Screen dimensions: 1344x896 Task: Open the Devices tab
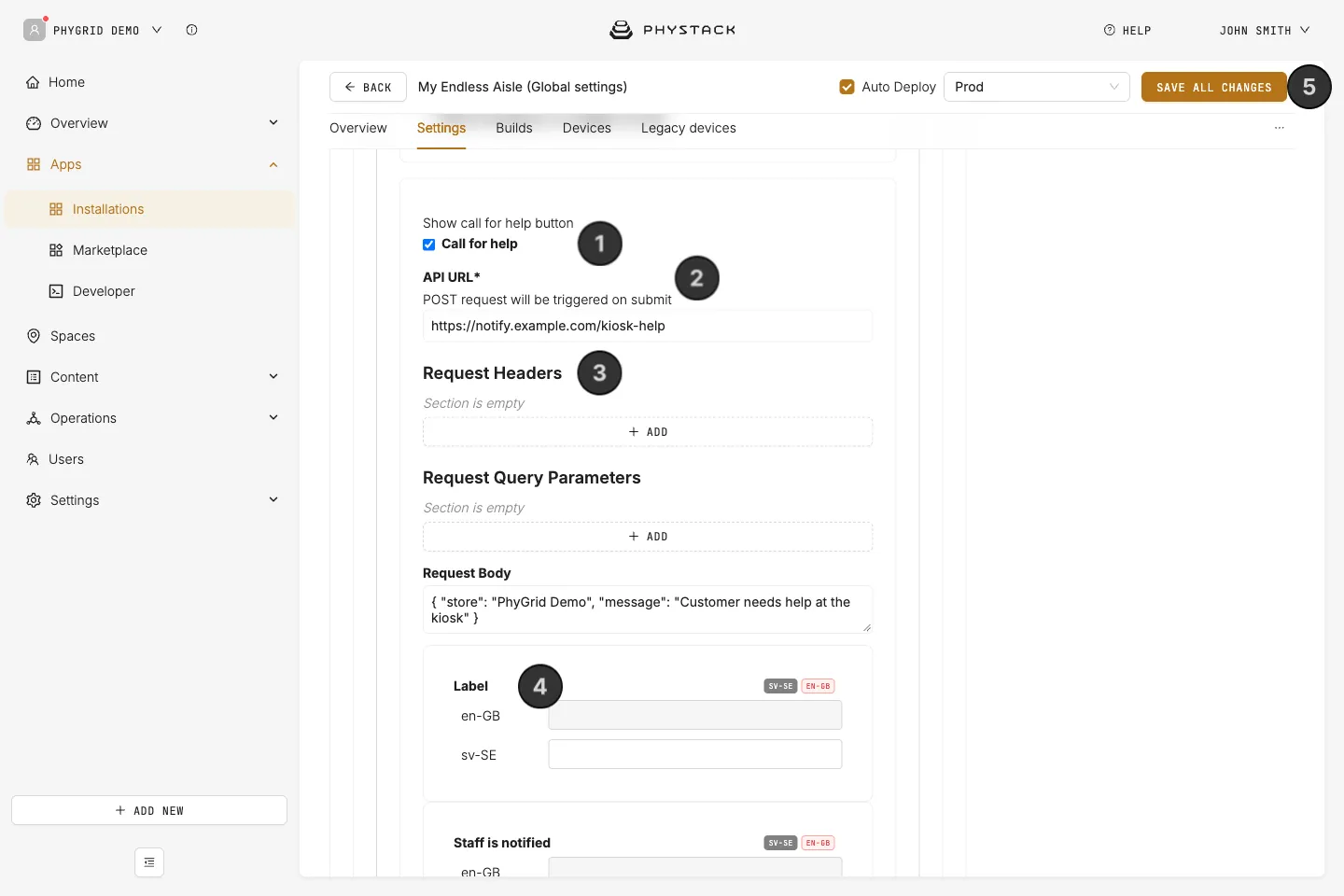pyautogui.click(x=587, y=128)
